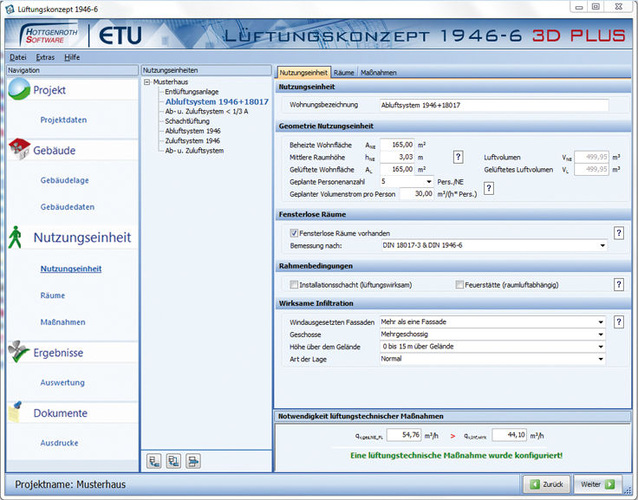Click the Gebäude house icon
This screenshot has width=638, height=500.
(x=19, y=149)
